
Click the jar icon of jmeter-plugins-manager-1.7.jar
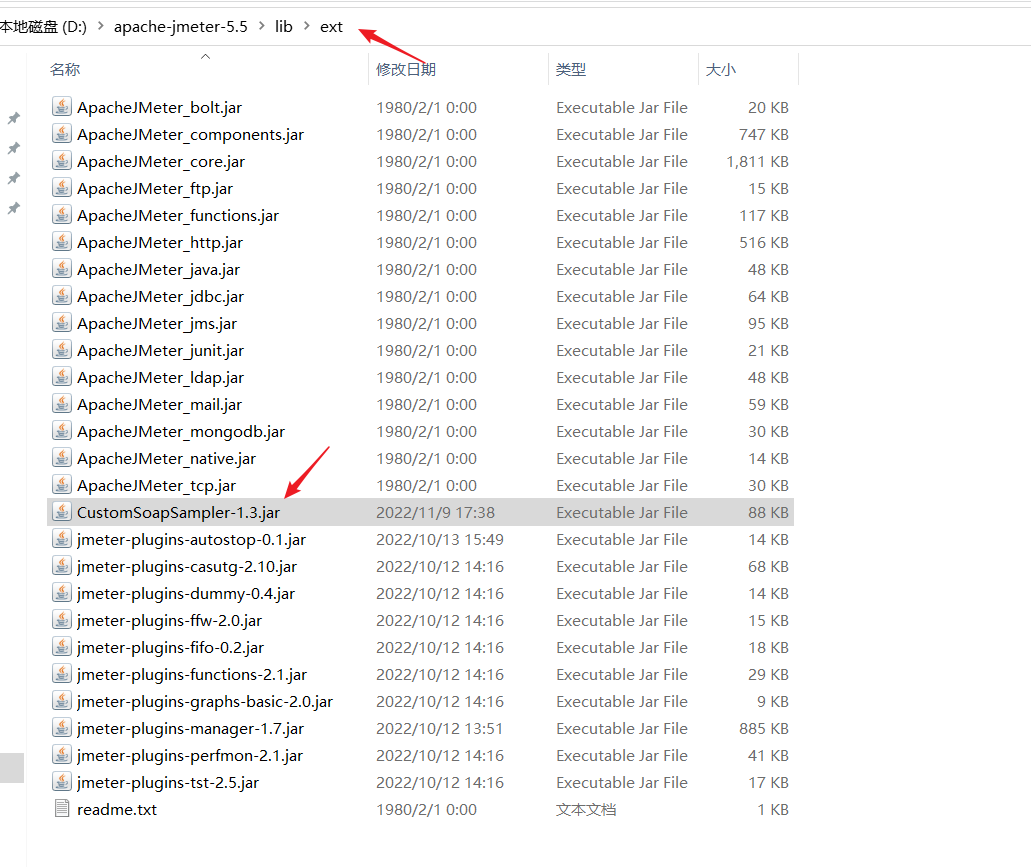(62, 728)
